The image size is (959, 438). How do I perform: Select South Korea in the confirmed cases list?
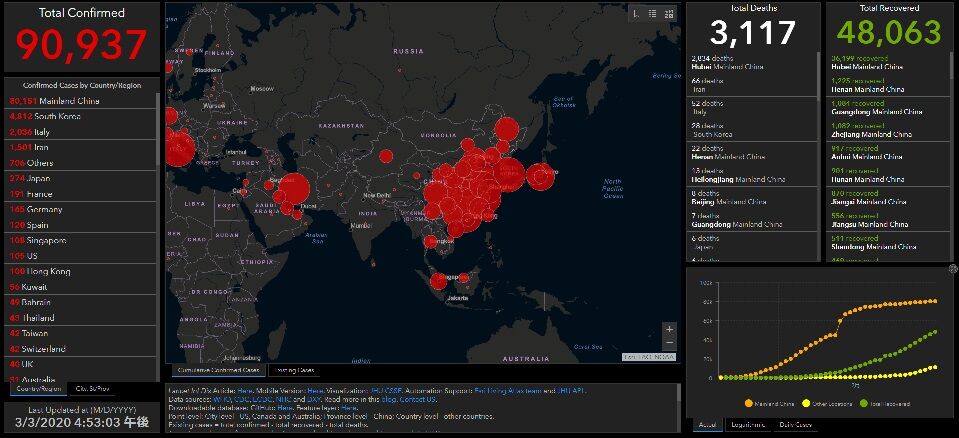coord(81,116)
